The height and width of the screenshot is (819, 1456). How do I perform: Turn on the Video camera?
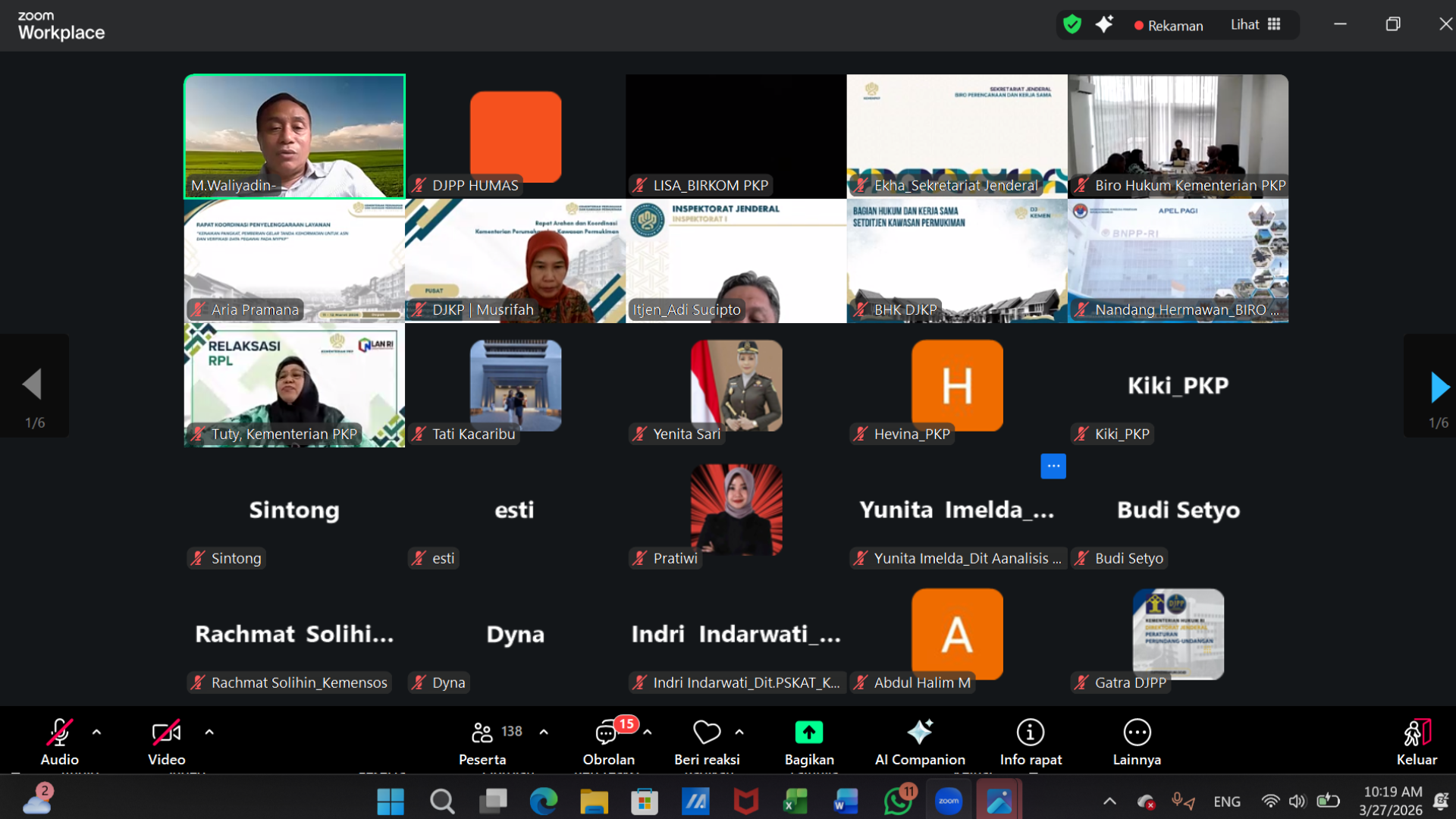click(166, 733)
